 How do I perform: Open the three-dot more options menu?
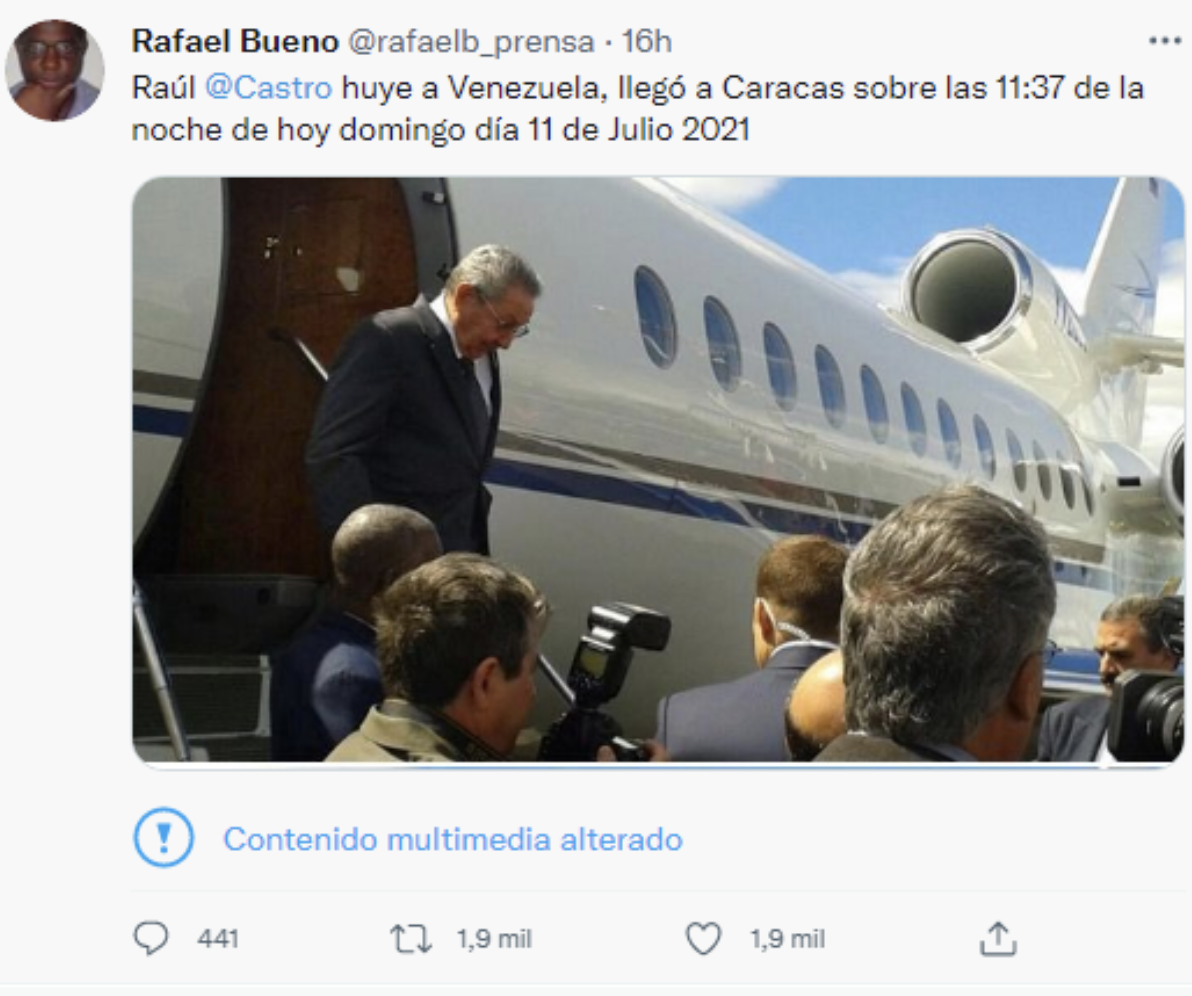pos(1165,42)
